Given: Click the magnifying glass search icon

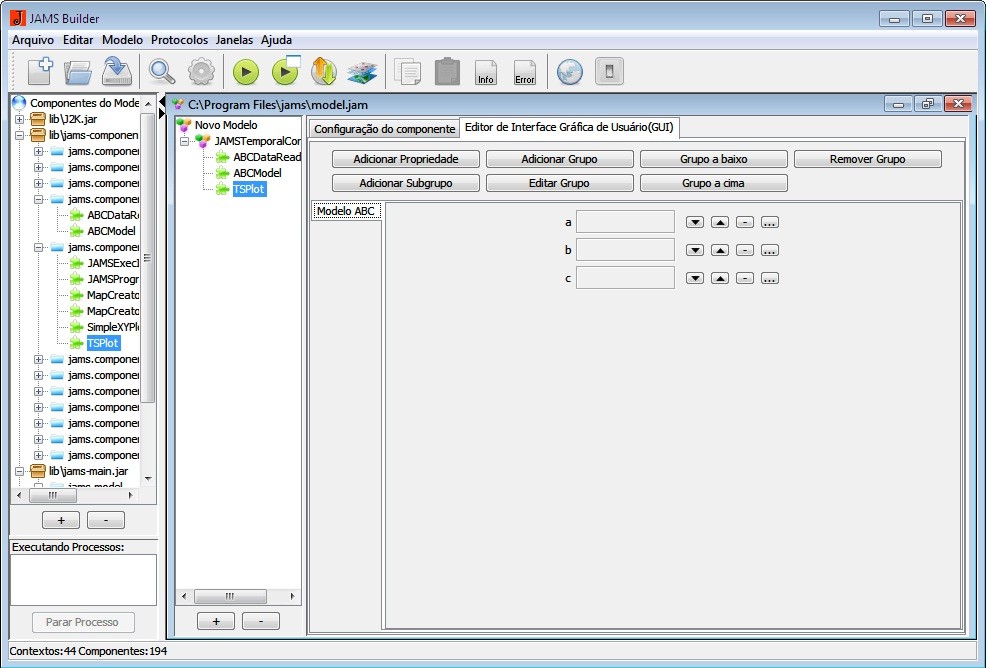Looking at the screenshot, I should coord(162,72).
